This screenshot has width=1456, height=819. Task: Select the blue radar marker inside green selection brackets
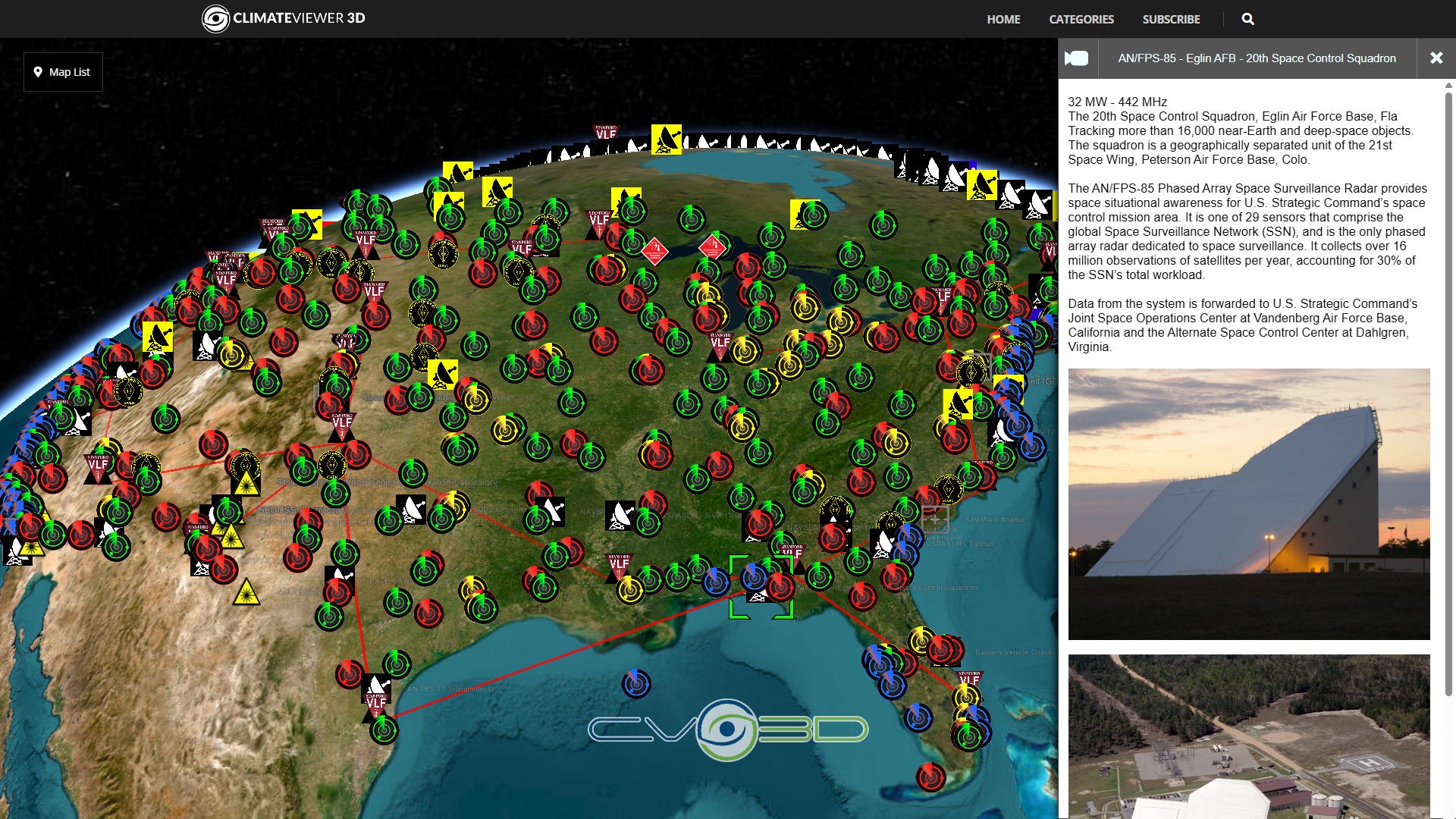point(755,578)
